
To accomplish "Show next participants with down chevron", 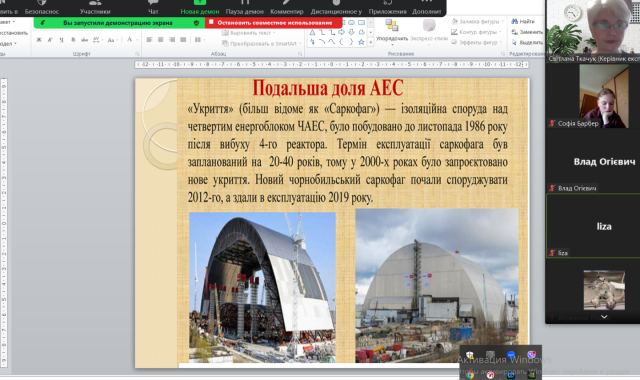I will (x=604, y=317).
